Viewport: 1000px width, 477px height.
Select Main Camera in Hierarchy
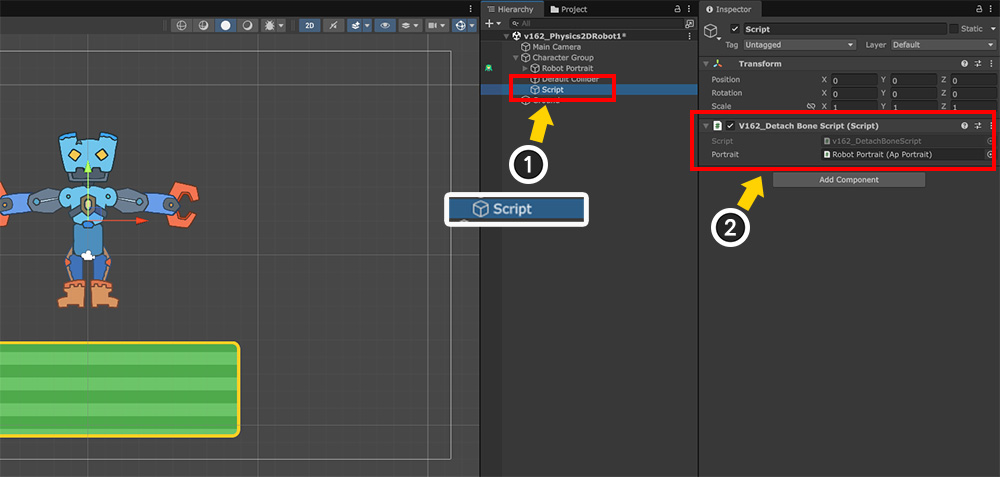pos(556,46)
